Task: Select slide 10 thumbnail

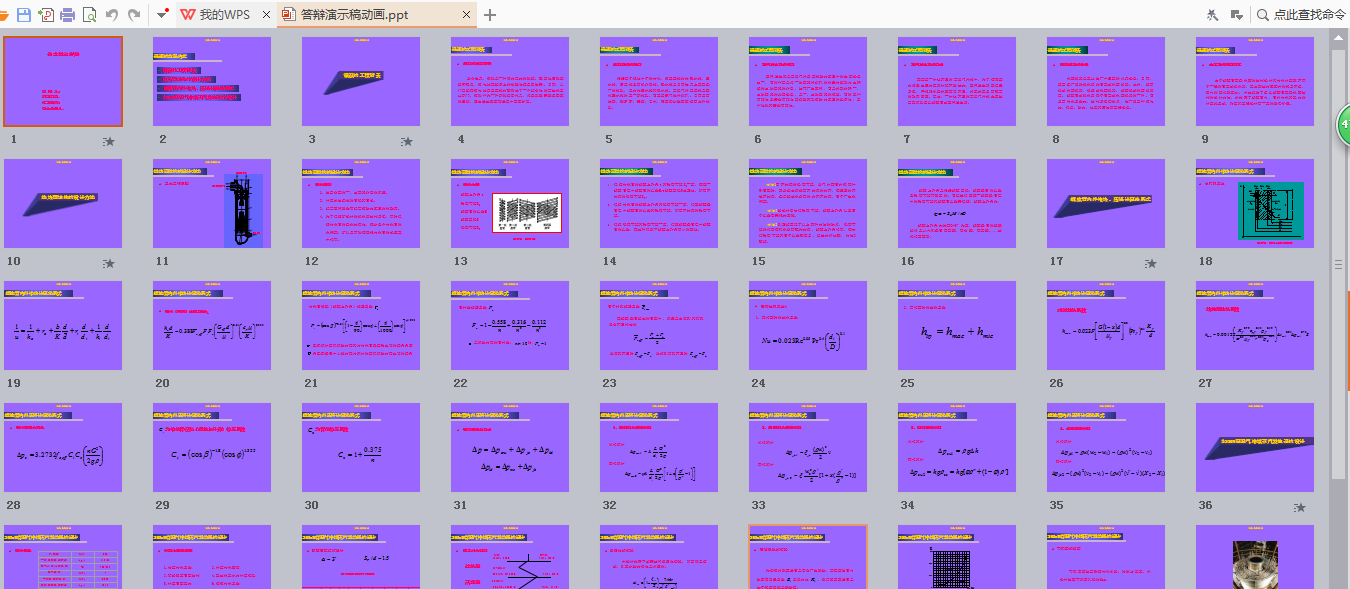Action: point(63,204)
